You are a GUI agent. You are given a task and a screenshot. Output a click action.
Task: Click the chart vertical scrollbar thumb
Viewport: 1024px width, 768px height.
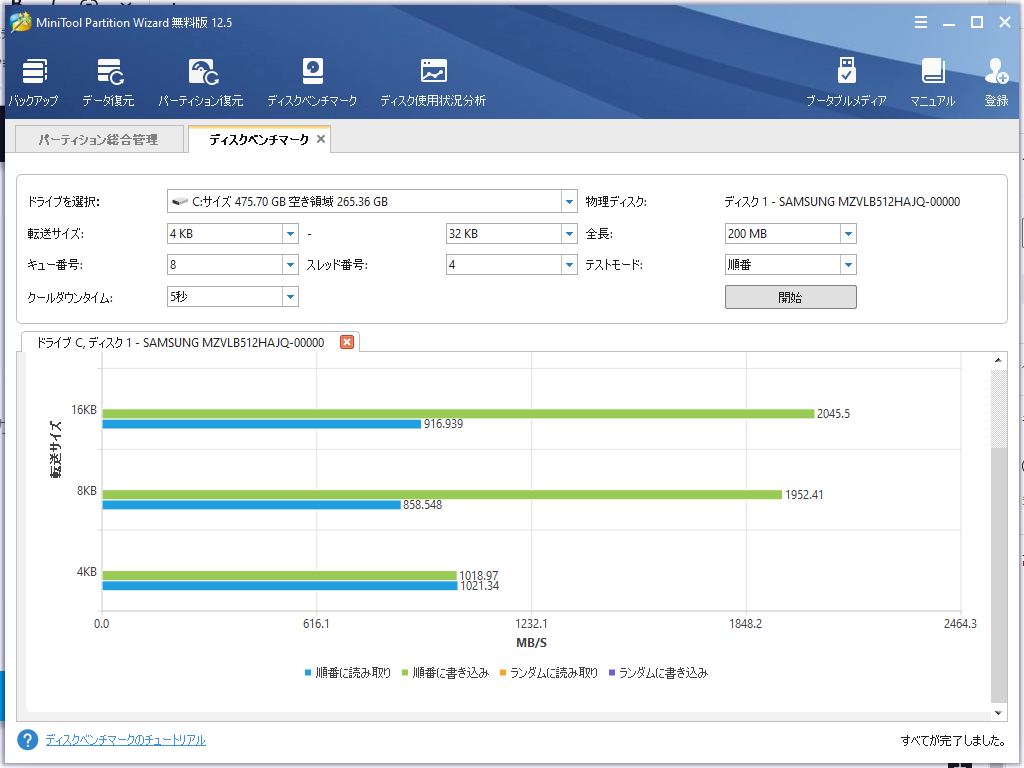click(x=999, y=575)
